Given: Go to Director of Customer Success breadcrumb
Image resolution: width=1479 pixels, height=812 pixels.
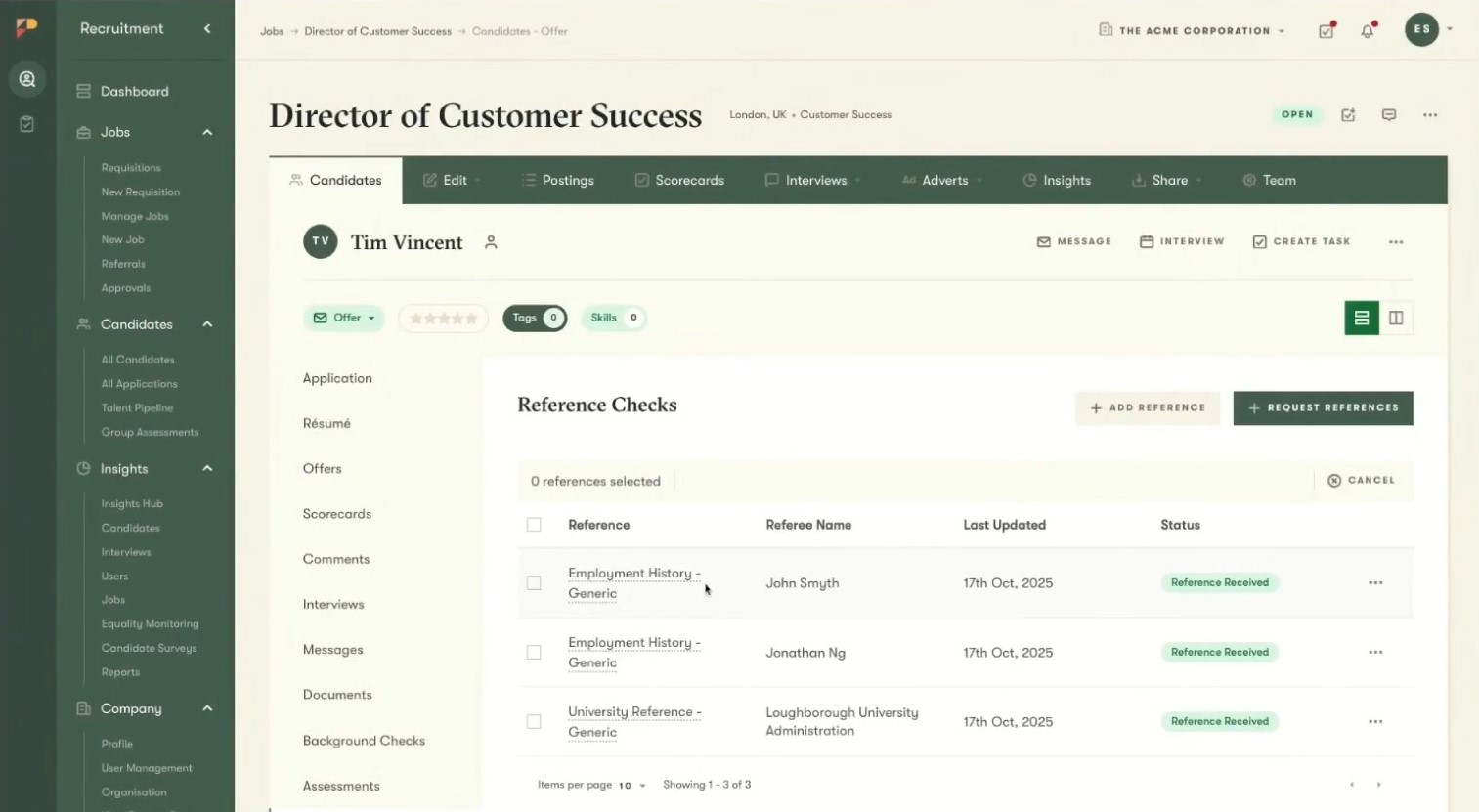Looking at the screenshot, I should tap(377, 31).
